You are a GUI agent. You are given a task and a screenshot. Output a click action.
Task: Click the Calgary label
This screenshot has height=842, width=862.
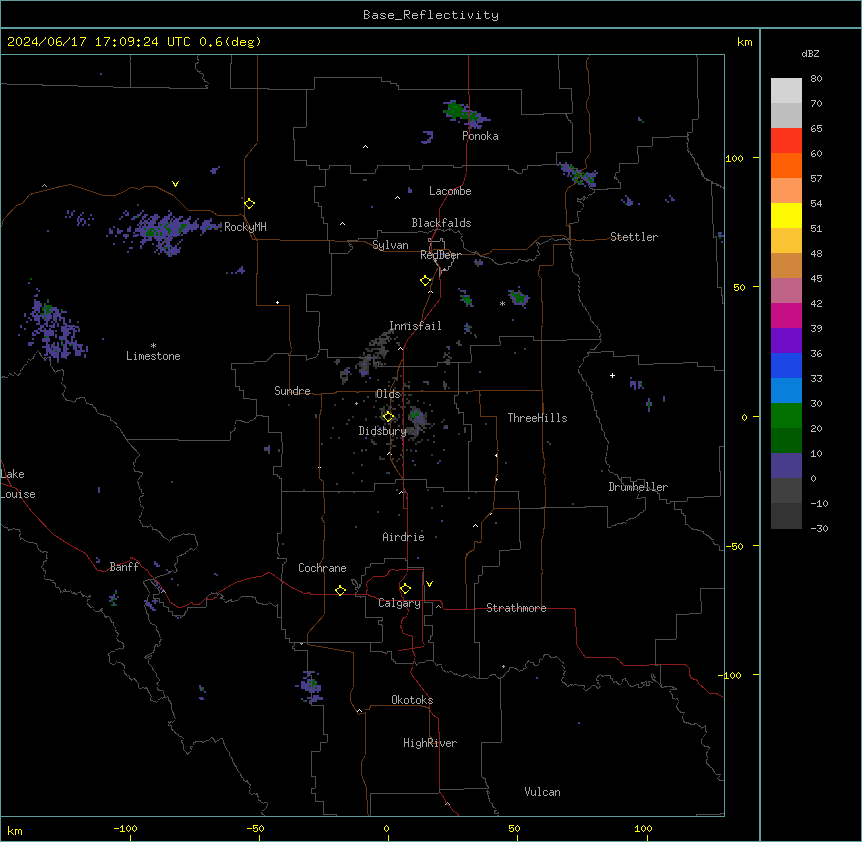[399, 603]
